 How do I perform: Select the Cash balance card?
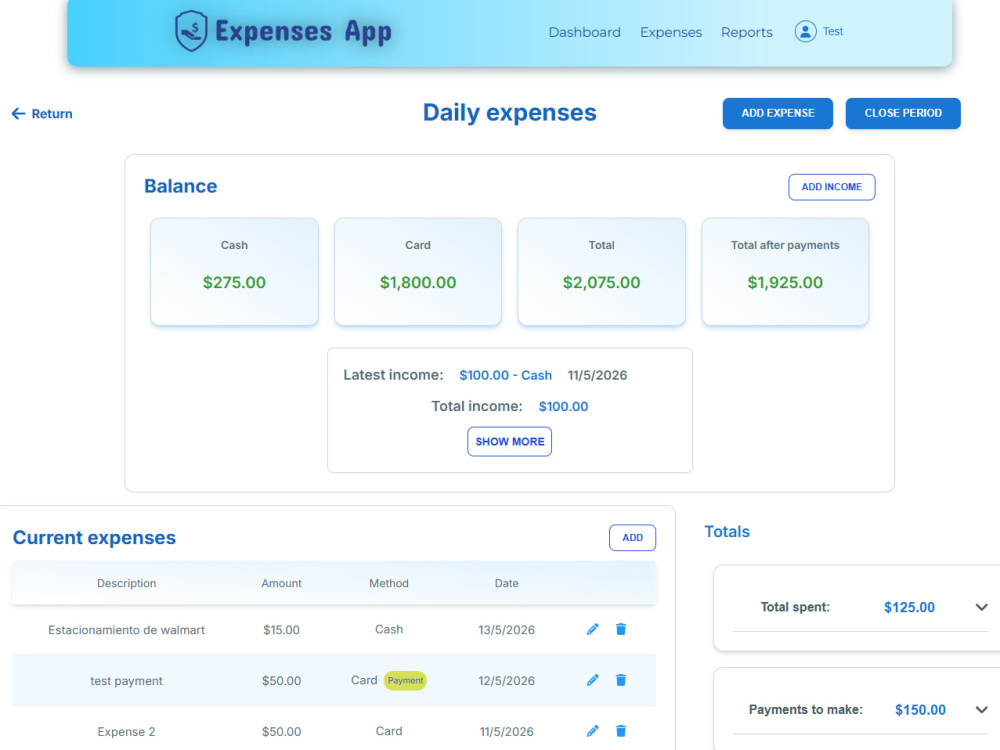(x=234, y=272)
